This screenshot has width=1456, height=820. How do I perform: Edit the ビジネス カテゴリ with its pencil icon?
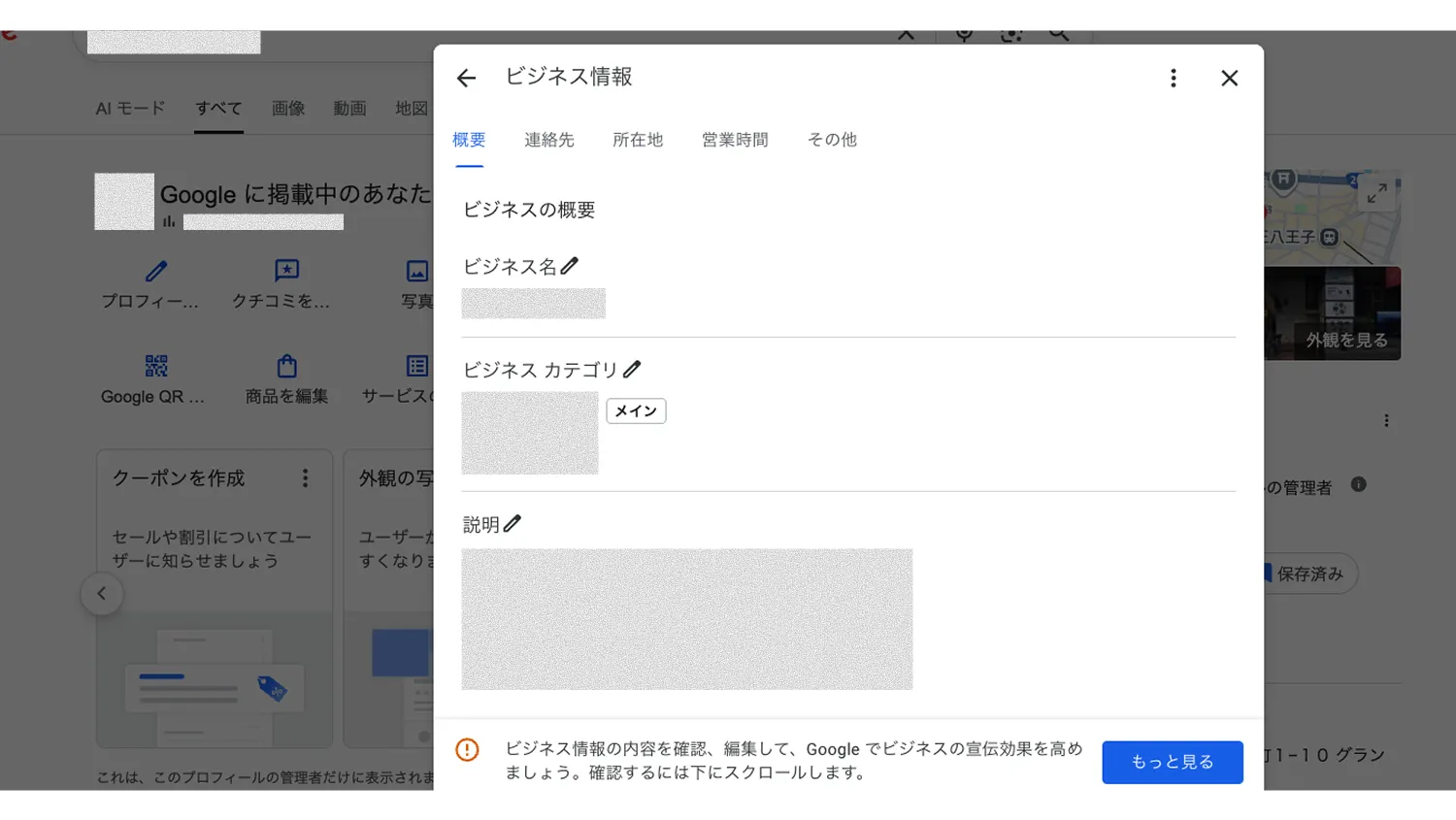tap(632, 368)
